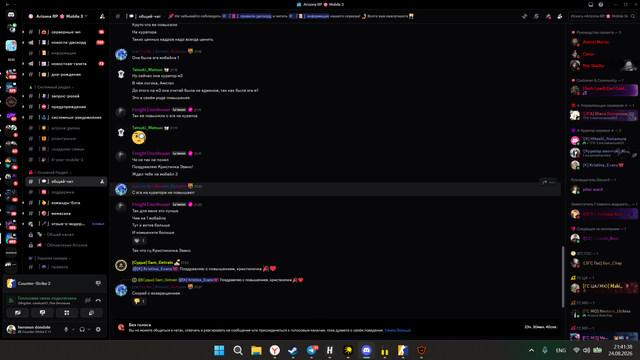Screen dimensions: 640x360
Task: Open новости-дискорд channel
Action: 66,42
